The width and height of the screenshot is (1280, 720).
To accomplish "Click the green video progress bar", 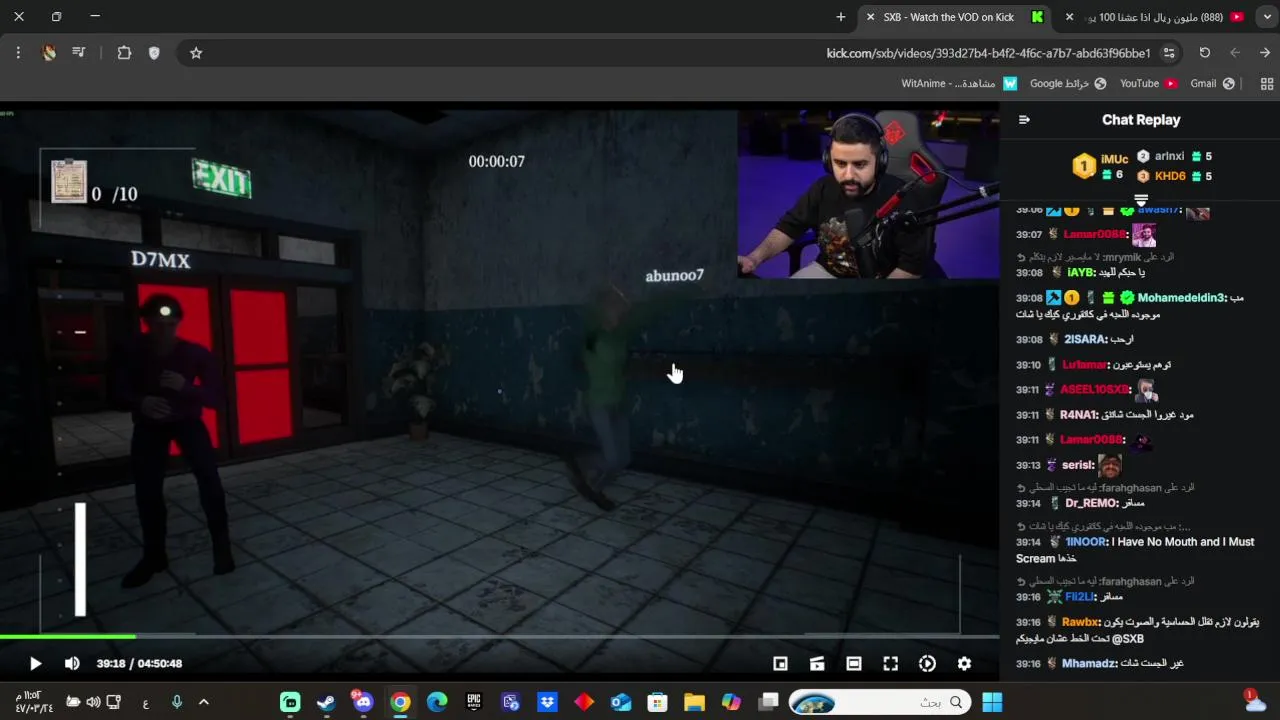I will [67, 636].
